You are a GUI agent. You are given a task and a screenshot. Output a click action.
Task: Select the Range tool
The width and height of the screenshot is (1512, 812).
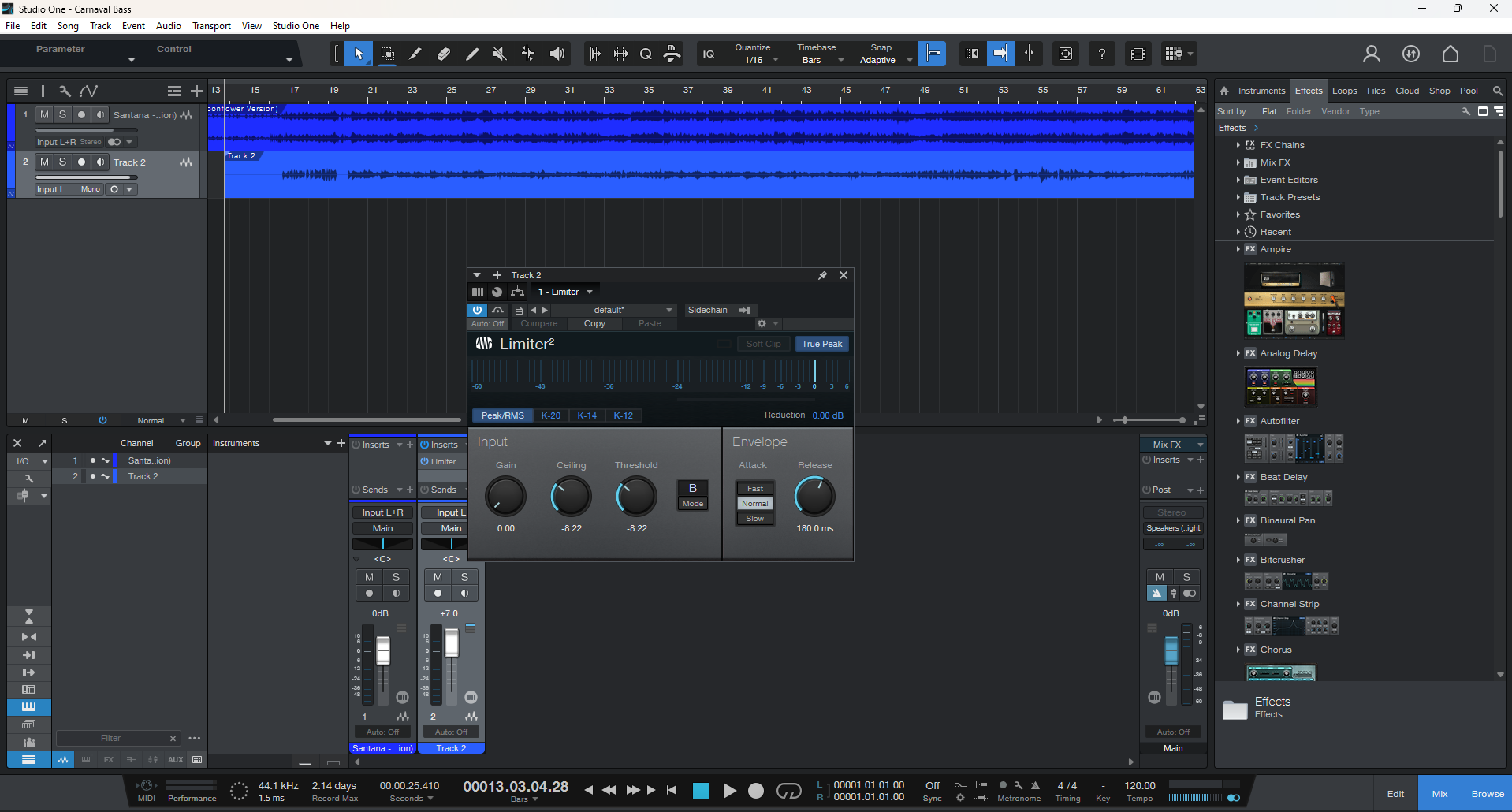pyautogui.click(x=387, y=54)
